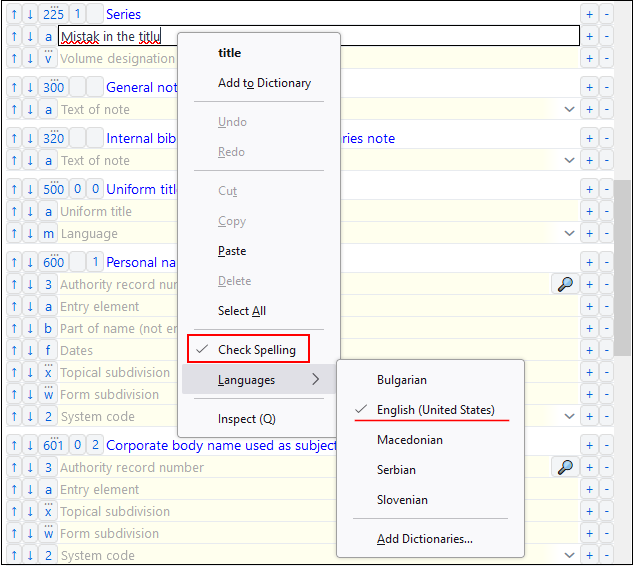This screenshot has width=634, height=566.
Task: Add a new 500 Uniform title field
Action: click(x=589, y=189)
